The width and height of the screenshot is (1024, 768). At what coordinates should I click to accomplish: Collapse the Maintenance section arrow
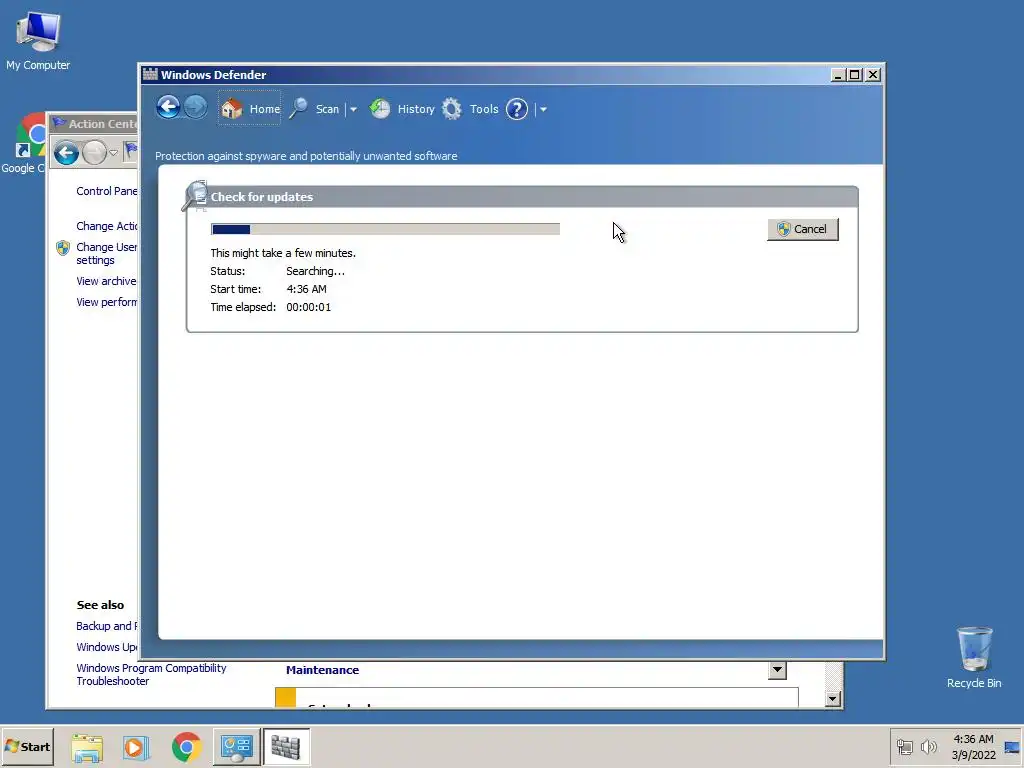coord(777,670)
